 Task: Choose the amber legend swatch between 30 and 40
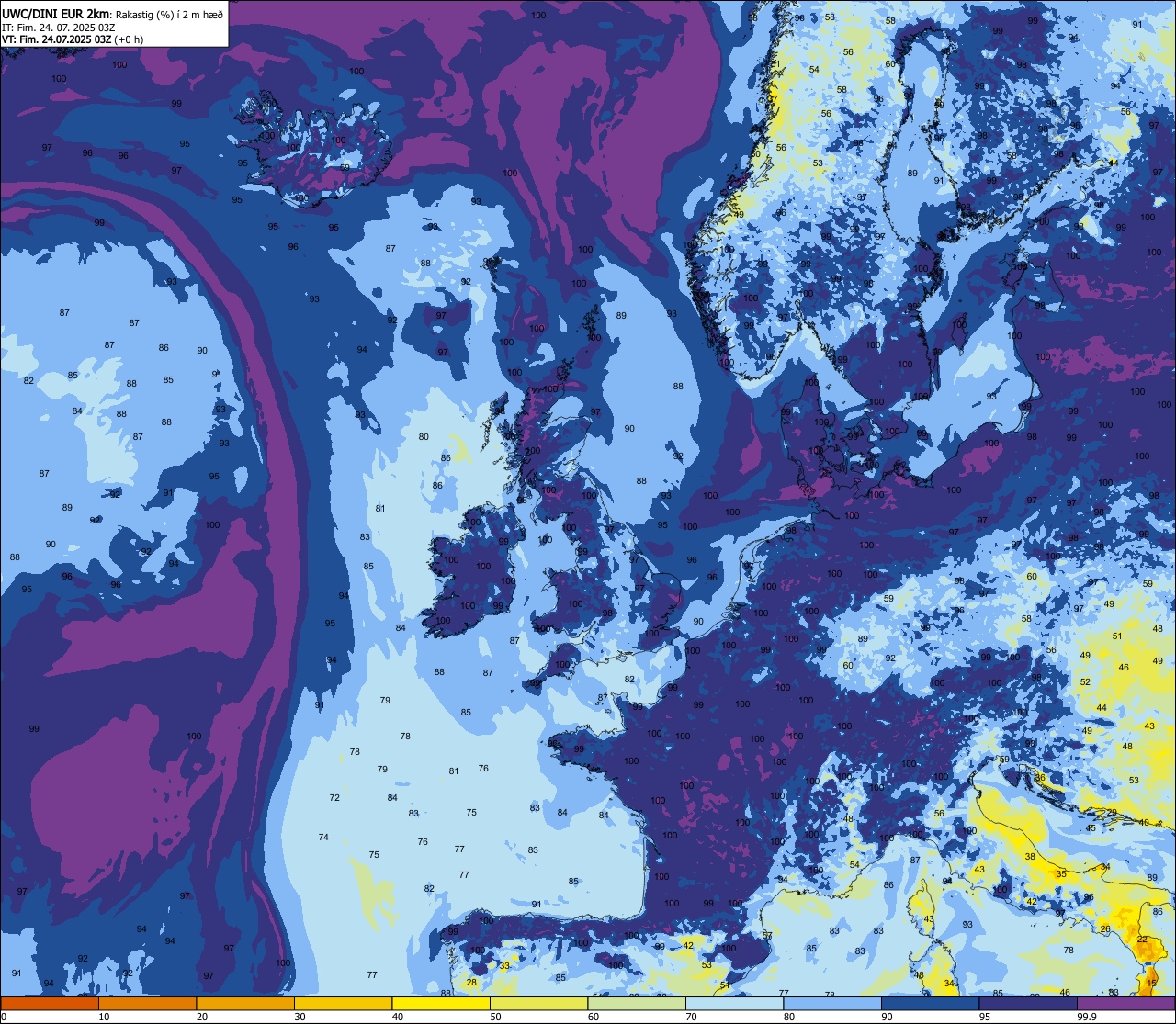click(343, 1003)
